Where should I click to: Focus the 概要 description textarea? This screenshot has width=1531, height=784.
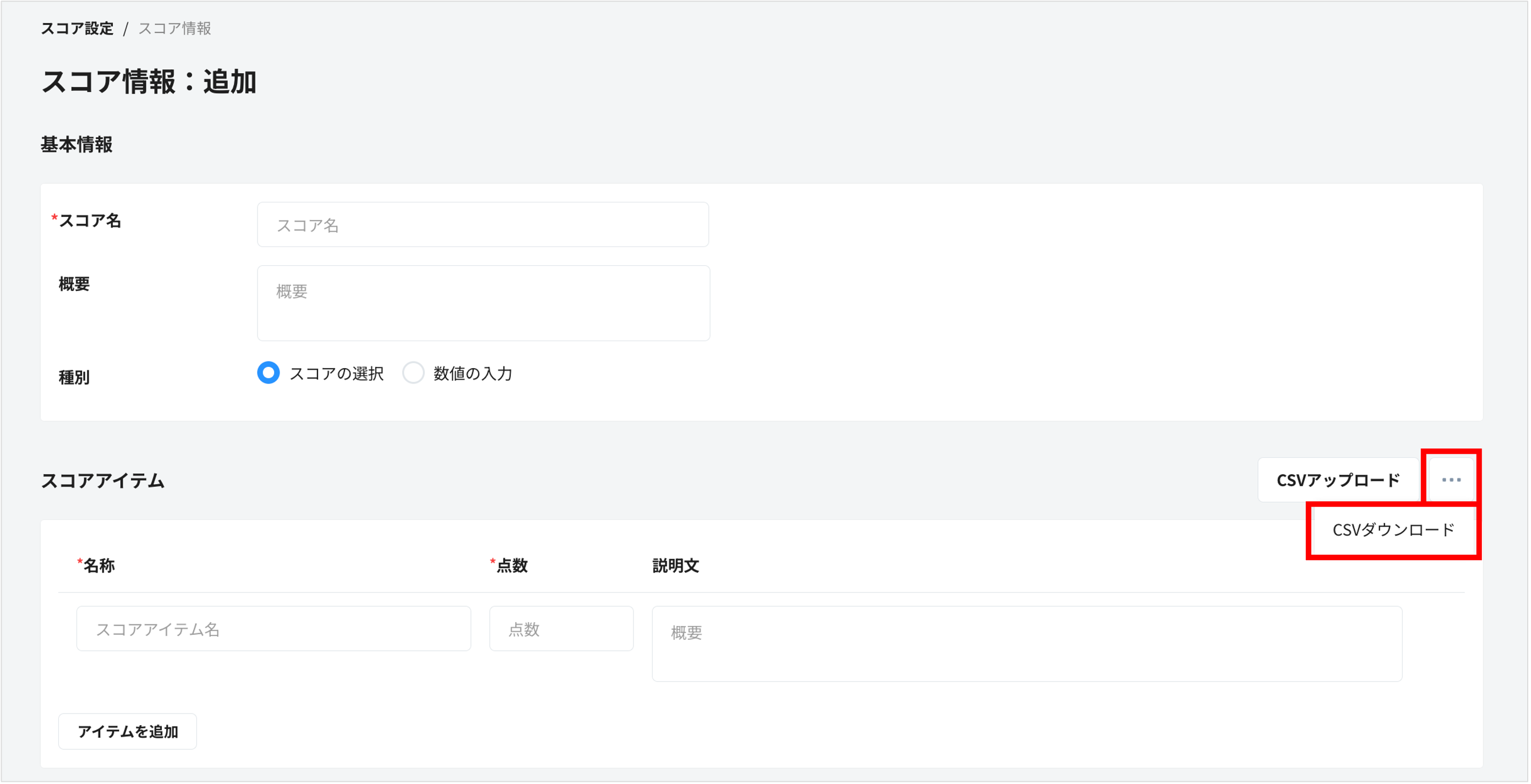(483, 303)
